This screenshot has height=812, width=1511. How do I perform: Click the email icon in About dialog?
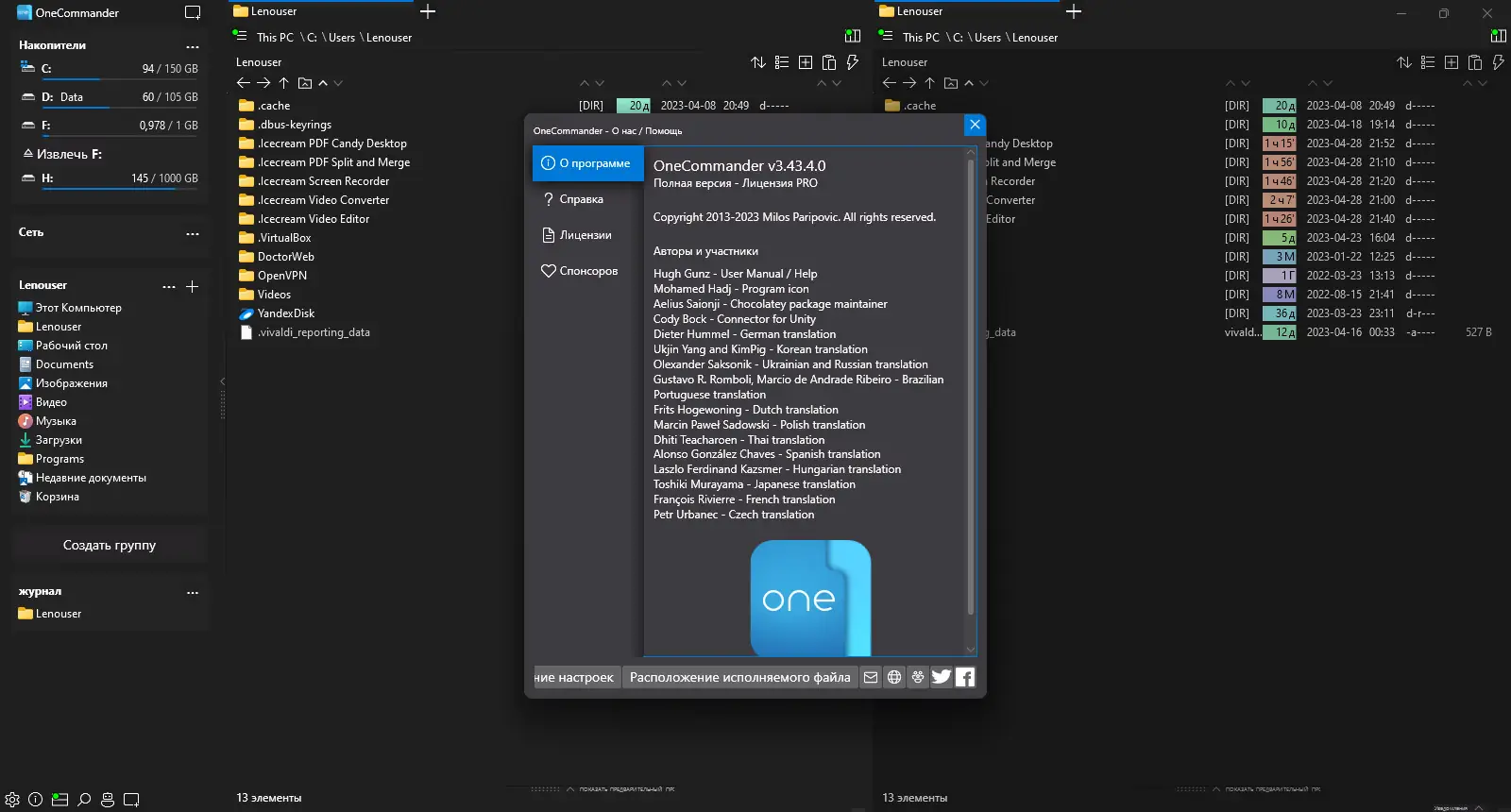tap(871, 677)
